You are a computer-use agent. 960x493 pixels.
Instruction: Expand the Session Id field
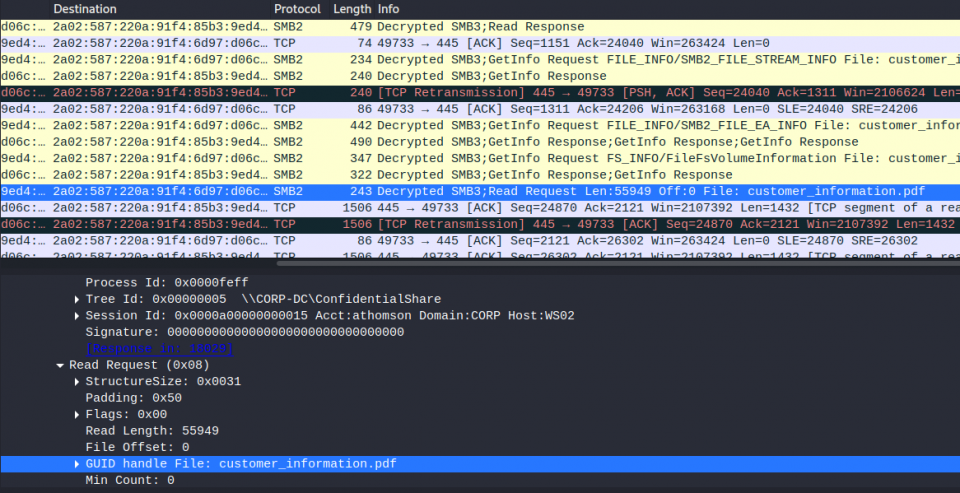(77, 316)
